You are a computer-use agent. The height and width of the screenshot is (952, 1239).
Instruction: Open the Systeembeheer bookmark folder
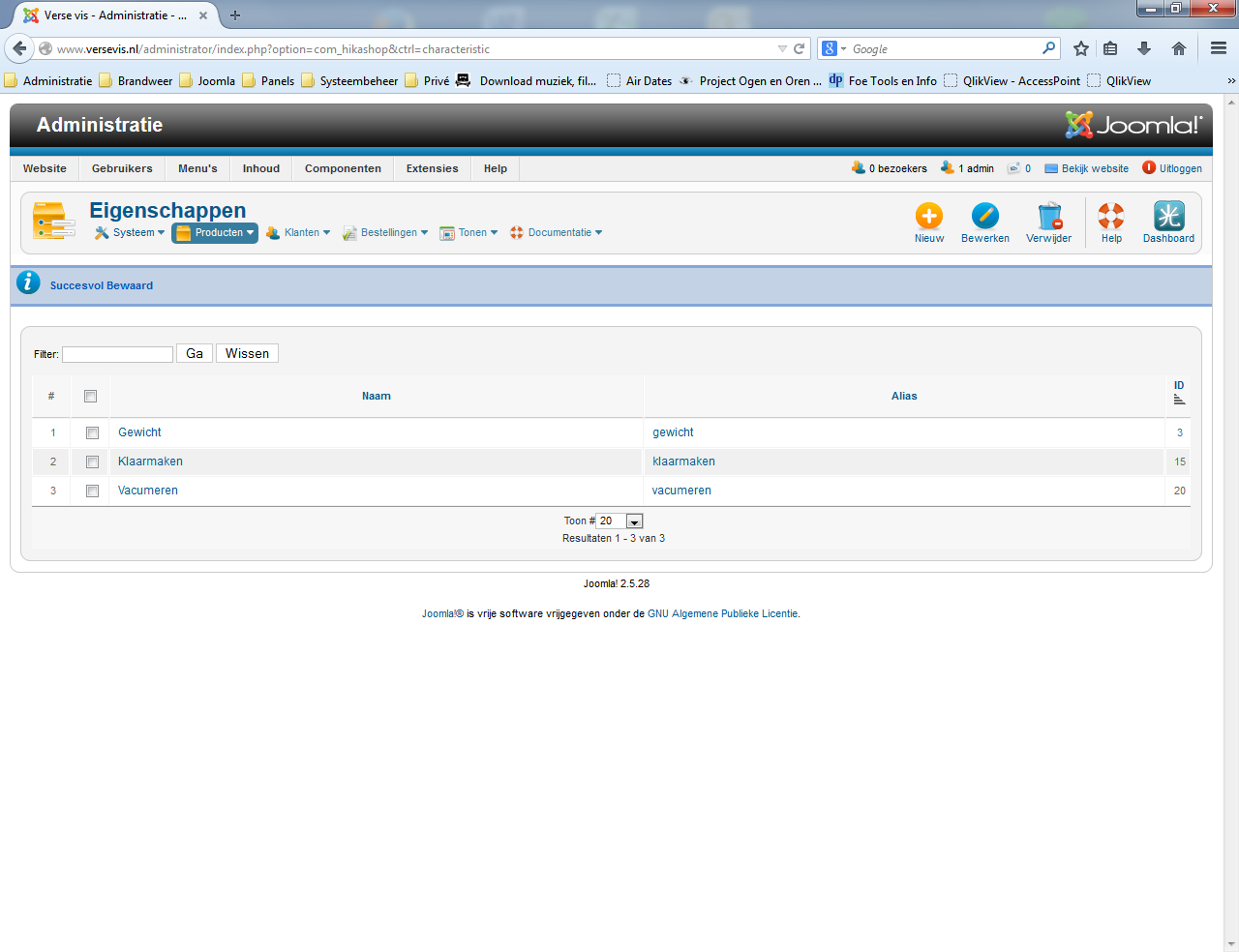pos(349,81)
